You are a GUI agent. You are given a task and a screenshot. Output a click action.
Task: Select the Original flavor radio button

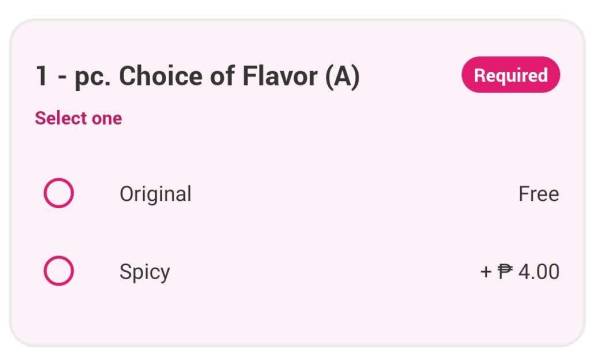(x=59, y=193)
